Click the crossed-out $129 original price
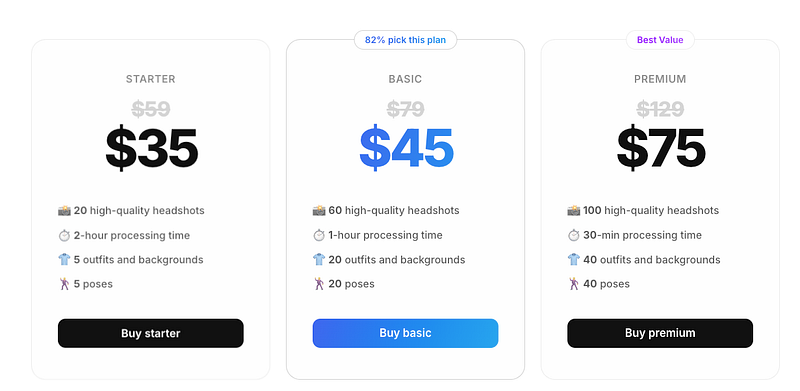This screenshot has width=800, height=391. click(x=660, y=109)
